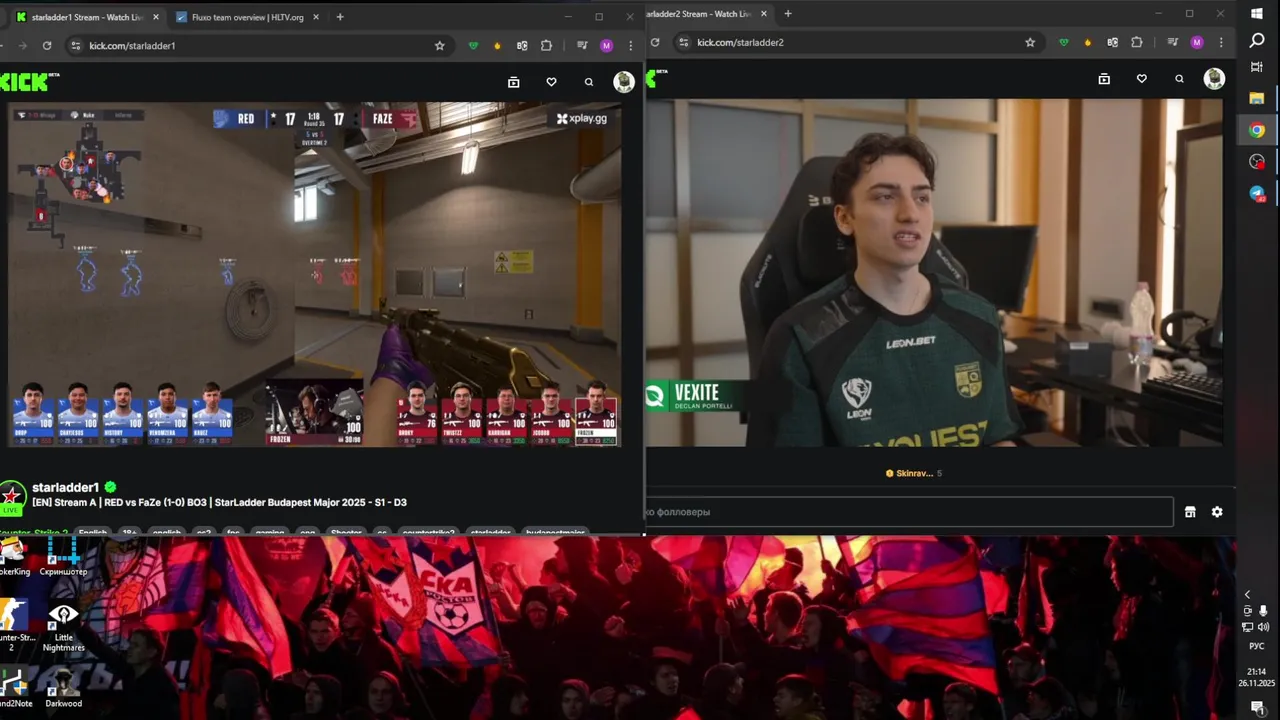This screenshot has width=1280, height=720.
Task: Open the orange flame extension in starladder2 window
Action: pyautogui.click(x=1088, y=42)
